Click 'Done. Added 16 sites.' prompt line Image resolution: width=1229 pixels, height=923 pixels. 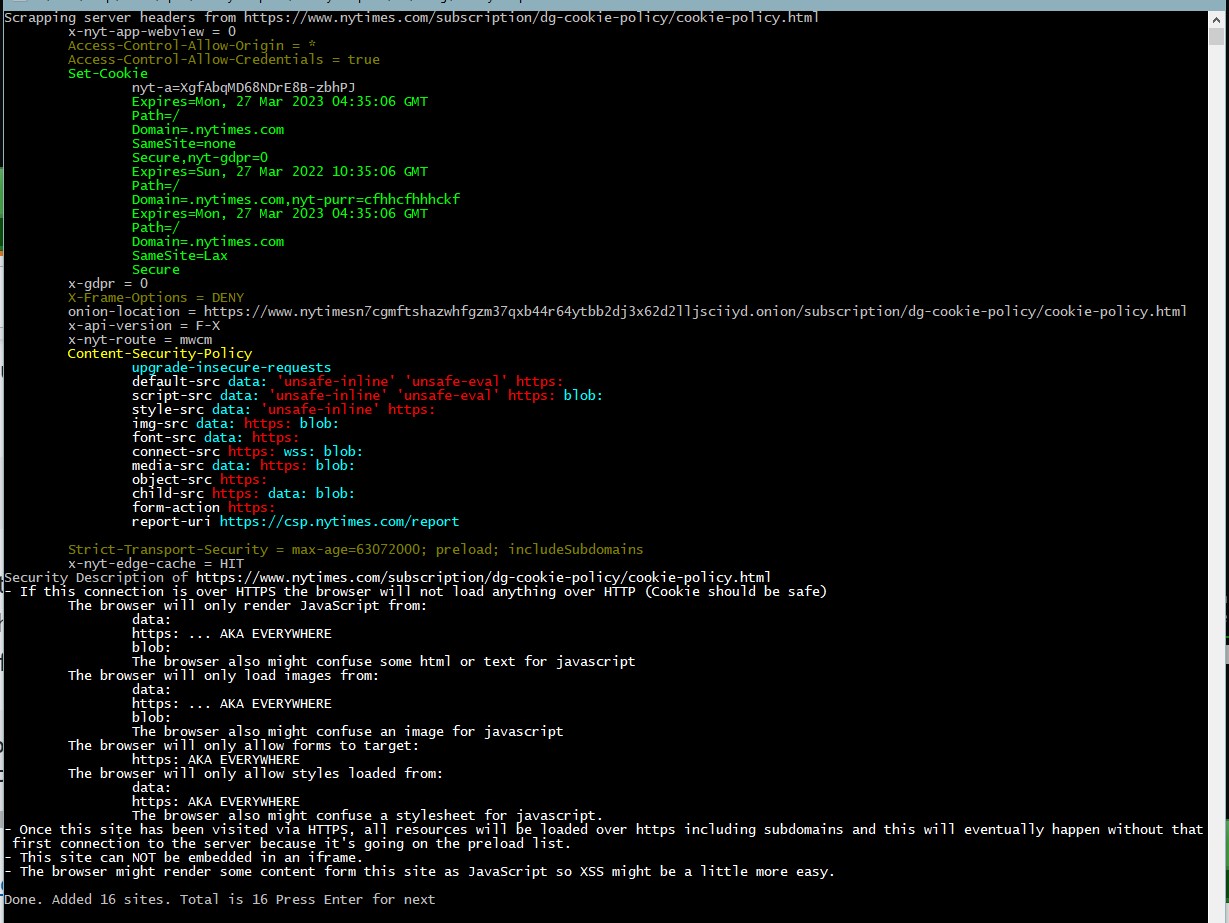[x=220, y=899]
